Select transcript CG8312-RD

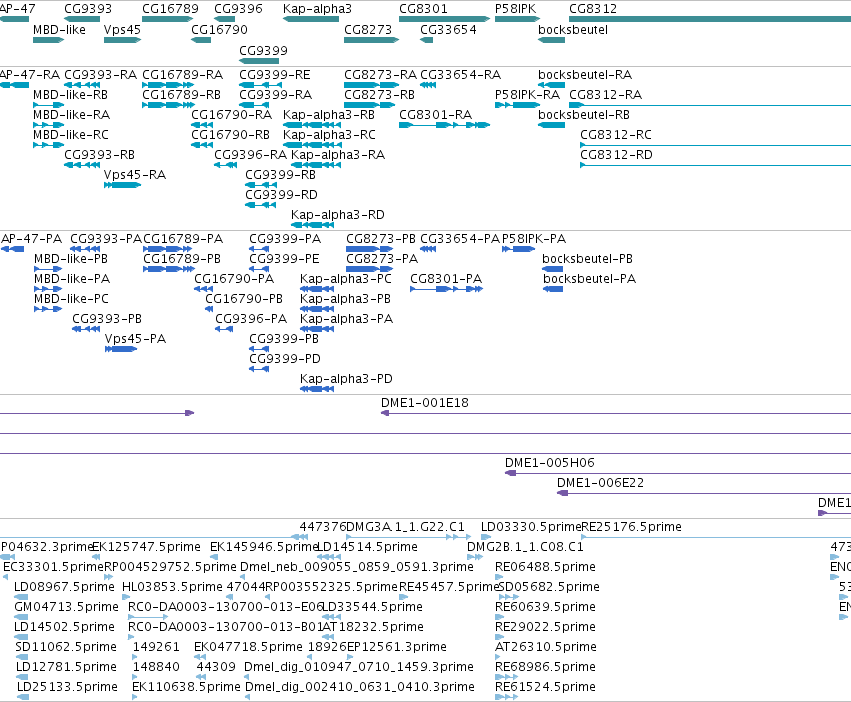click(616, 155)
